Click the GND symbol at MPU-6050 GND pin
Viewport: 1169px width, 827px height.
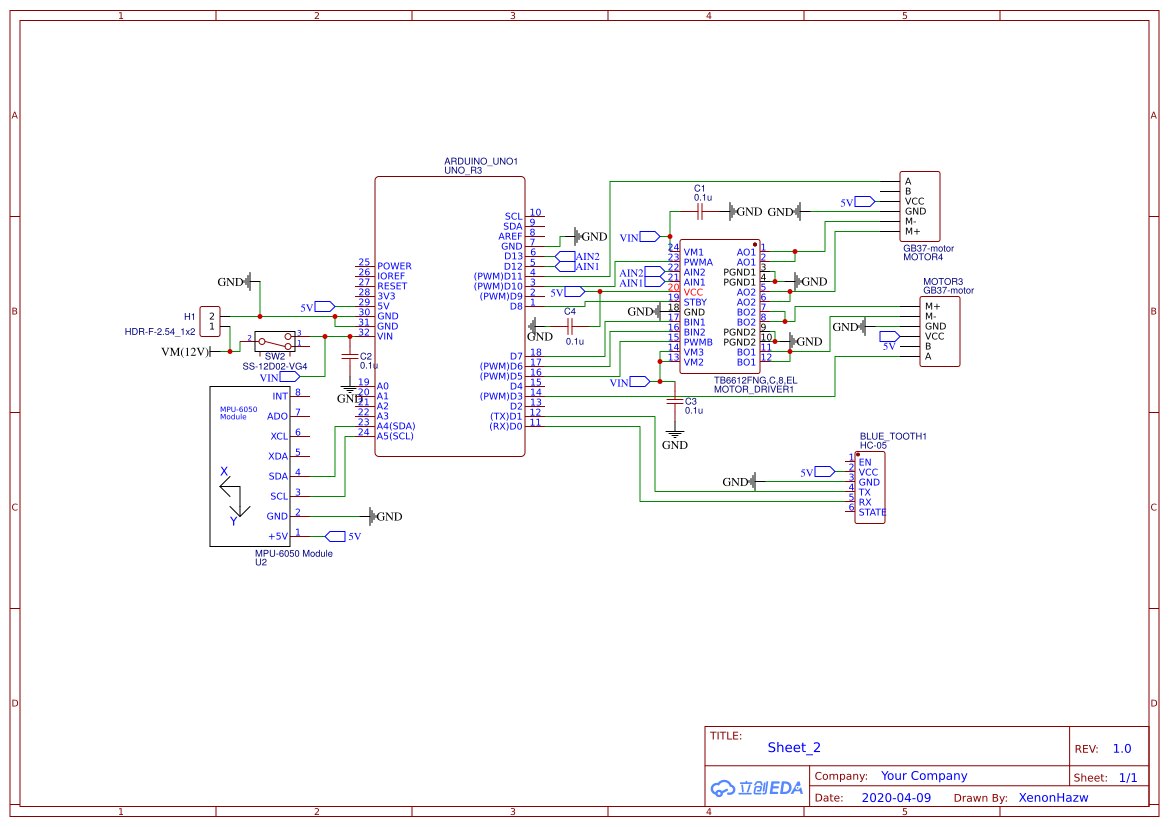click(x=386, y=516)
